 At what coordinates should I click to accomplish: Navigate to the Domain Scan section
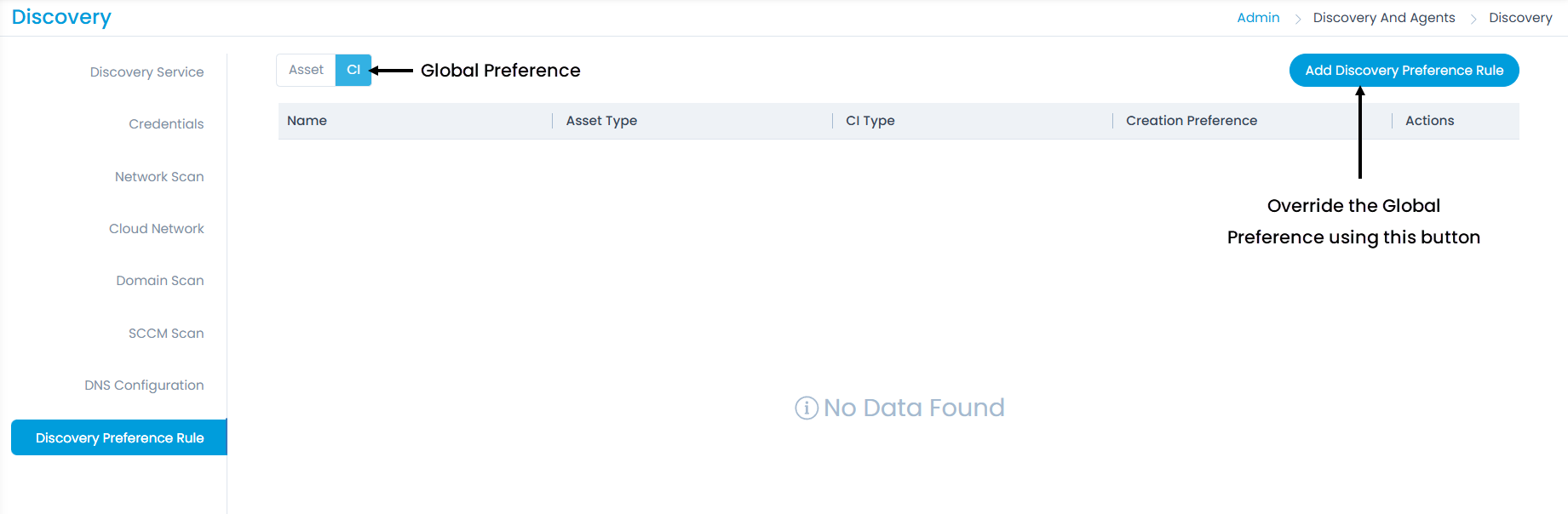pyautogui.click(x=159, y=281)
